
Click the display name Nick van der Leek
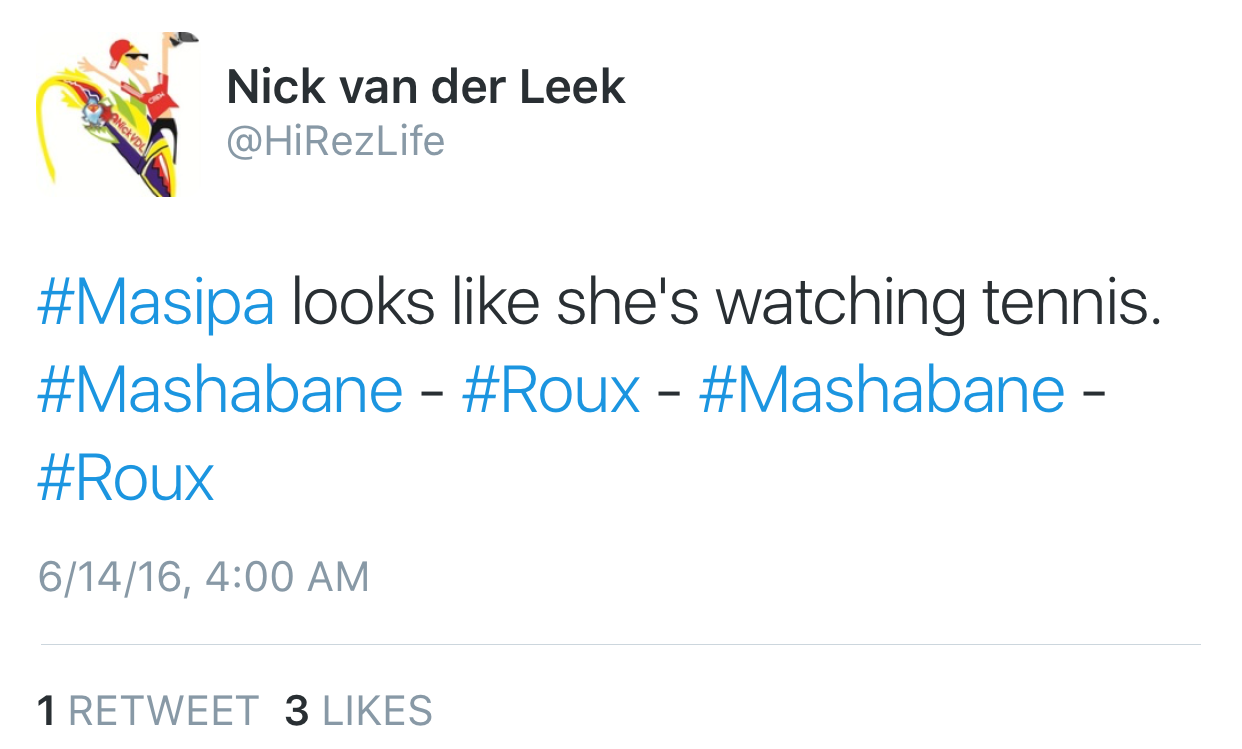click(x=426, y=88)
